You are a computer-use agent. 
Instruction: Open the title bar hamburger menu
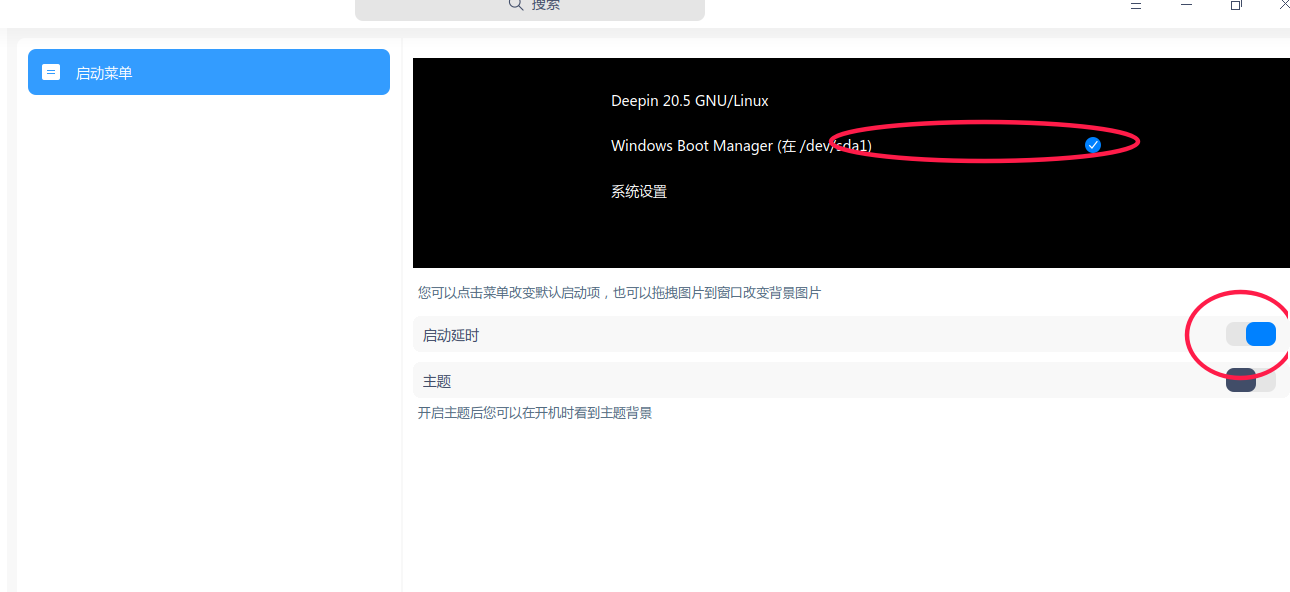[1136, 5]
